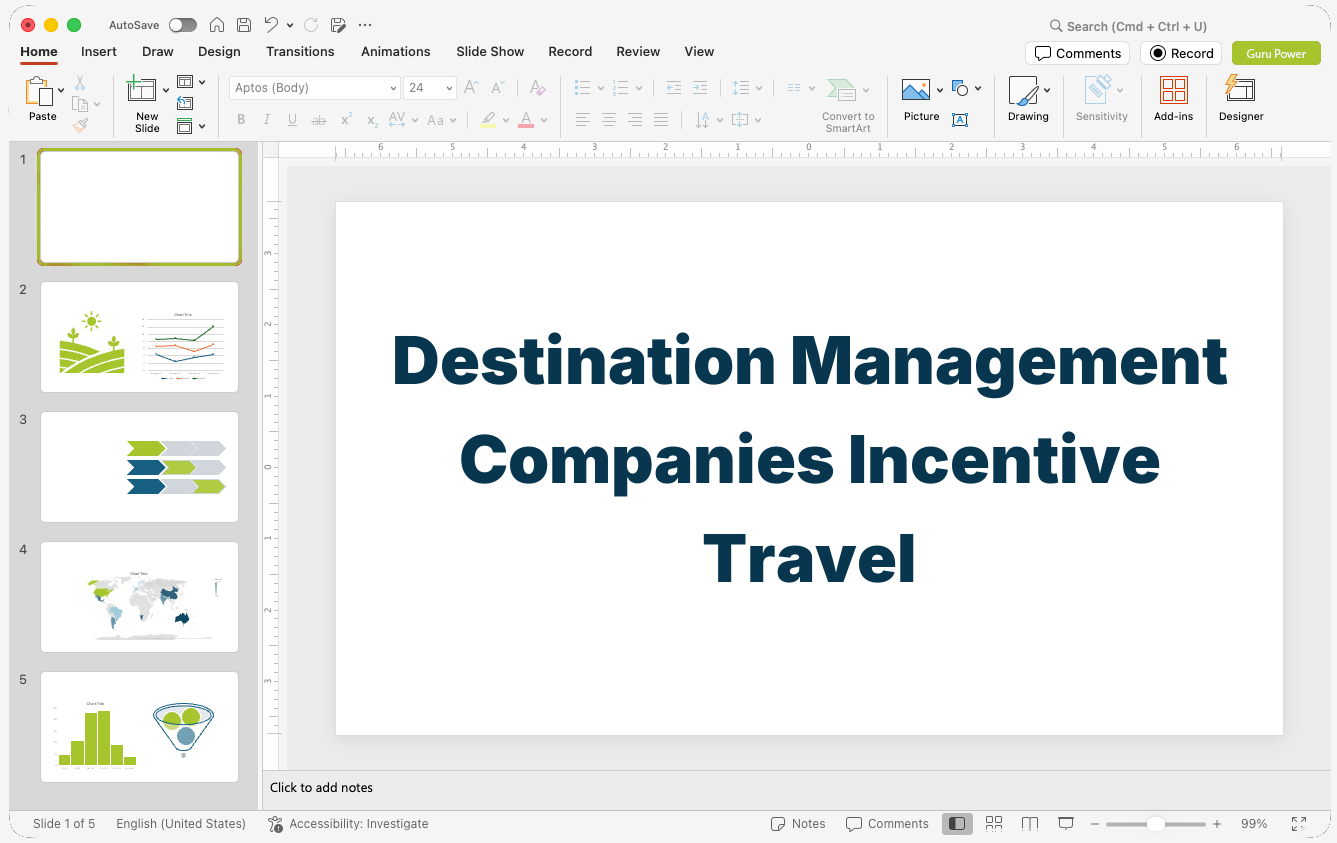Toggle Center alignment
The image size is (1337, 843).
coord(609,120)
